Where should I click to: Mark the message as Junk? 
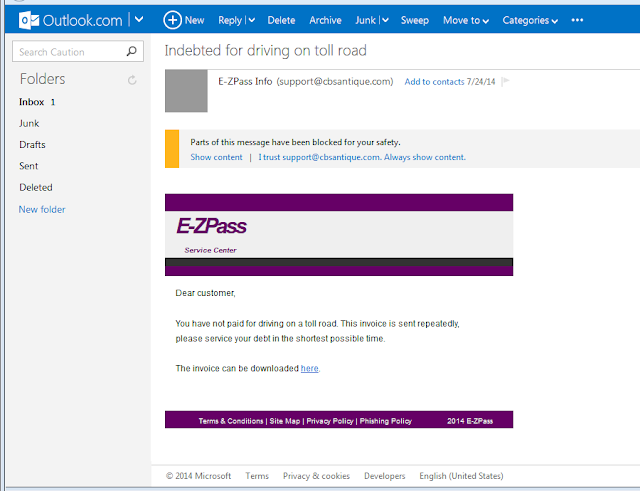click(x=365, y=20)
